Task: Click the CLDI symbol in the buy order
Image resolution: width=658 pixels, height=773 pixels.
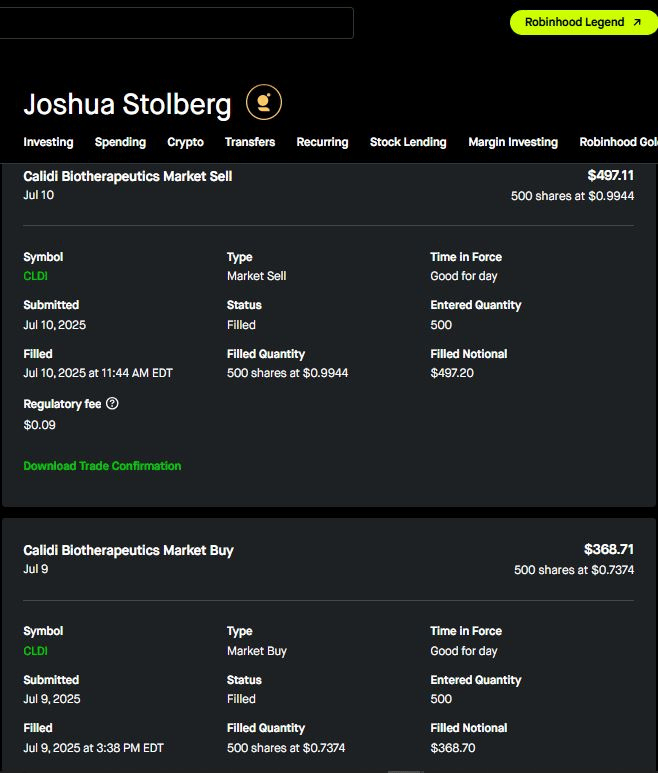Action: (x=35, y=651)
